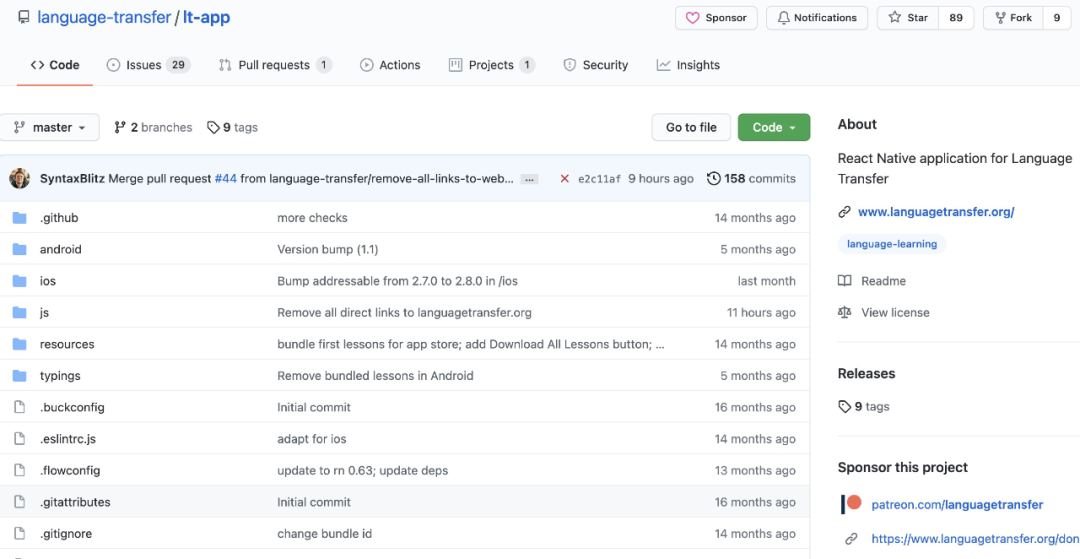Switch to the Issues tab
1080x559 pixels.
coord(148,65)
